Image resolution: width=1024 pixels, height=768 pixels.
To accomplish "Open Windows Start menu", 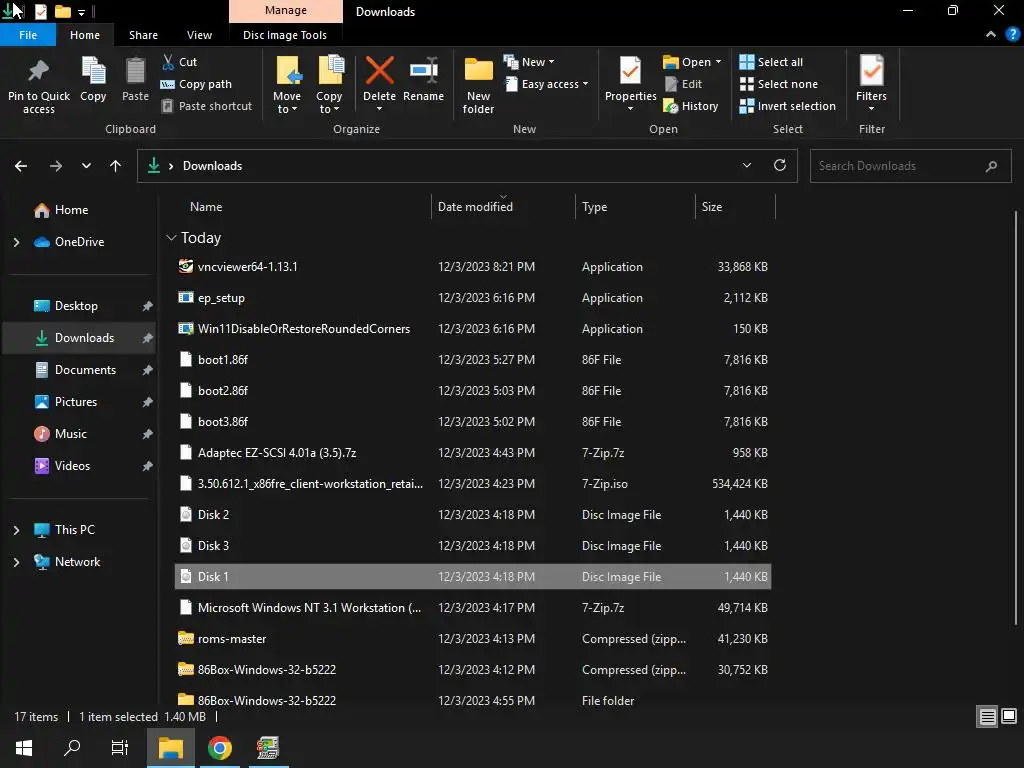I will pyautogui.click(x=24, y=748).
